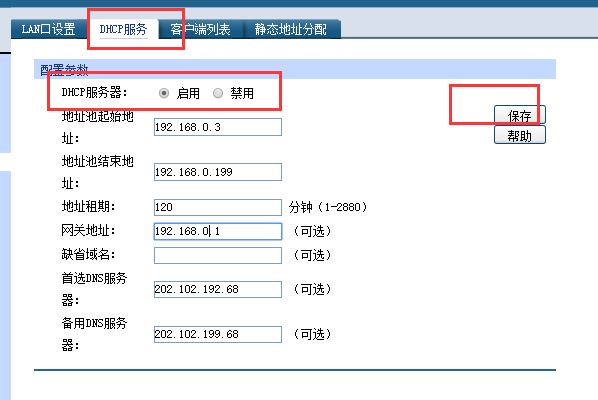This screenshot has height=400, width=598.
Task: Disable DHCP server with 禁用 radio button
Action: coord(218,93)
